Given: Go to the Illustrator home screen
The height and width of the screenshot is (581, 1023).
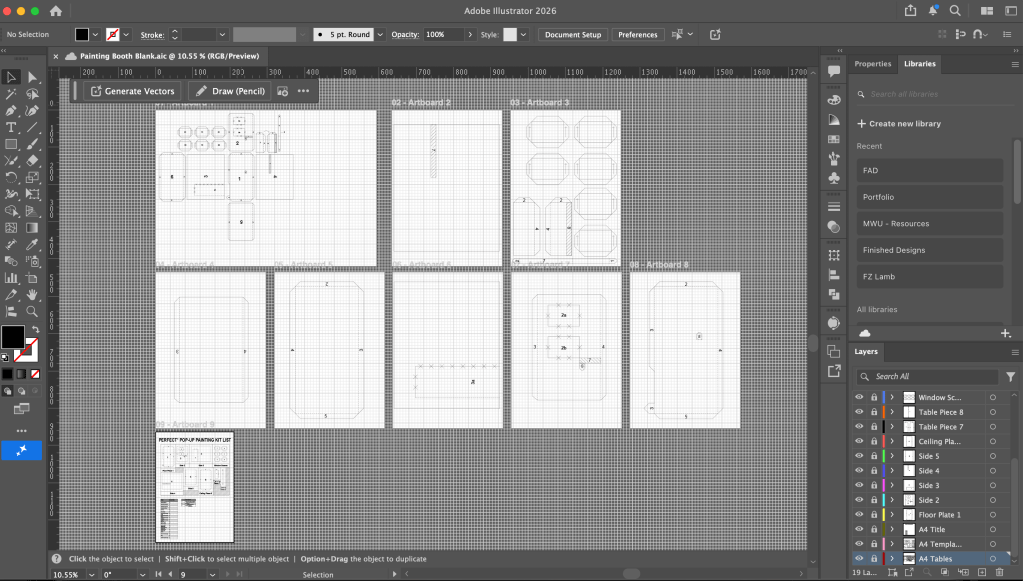Looking at the screenshot, I should (55, 10).
